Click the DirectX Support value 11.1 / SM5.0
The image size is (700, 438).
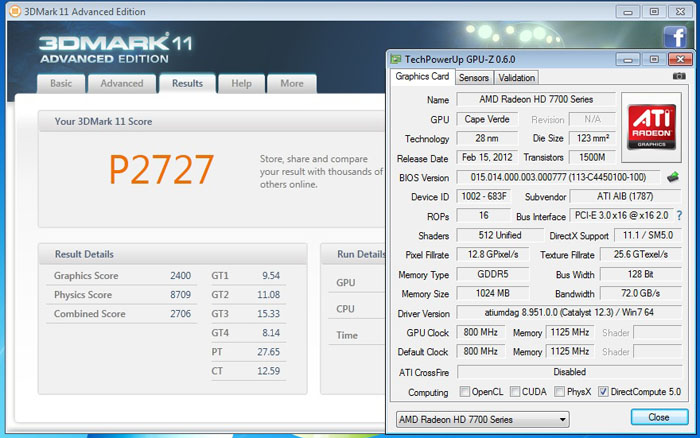(x=648, y=235)
